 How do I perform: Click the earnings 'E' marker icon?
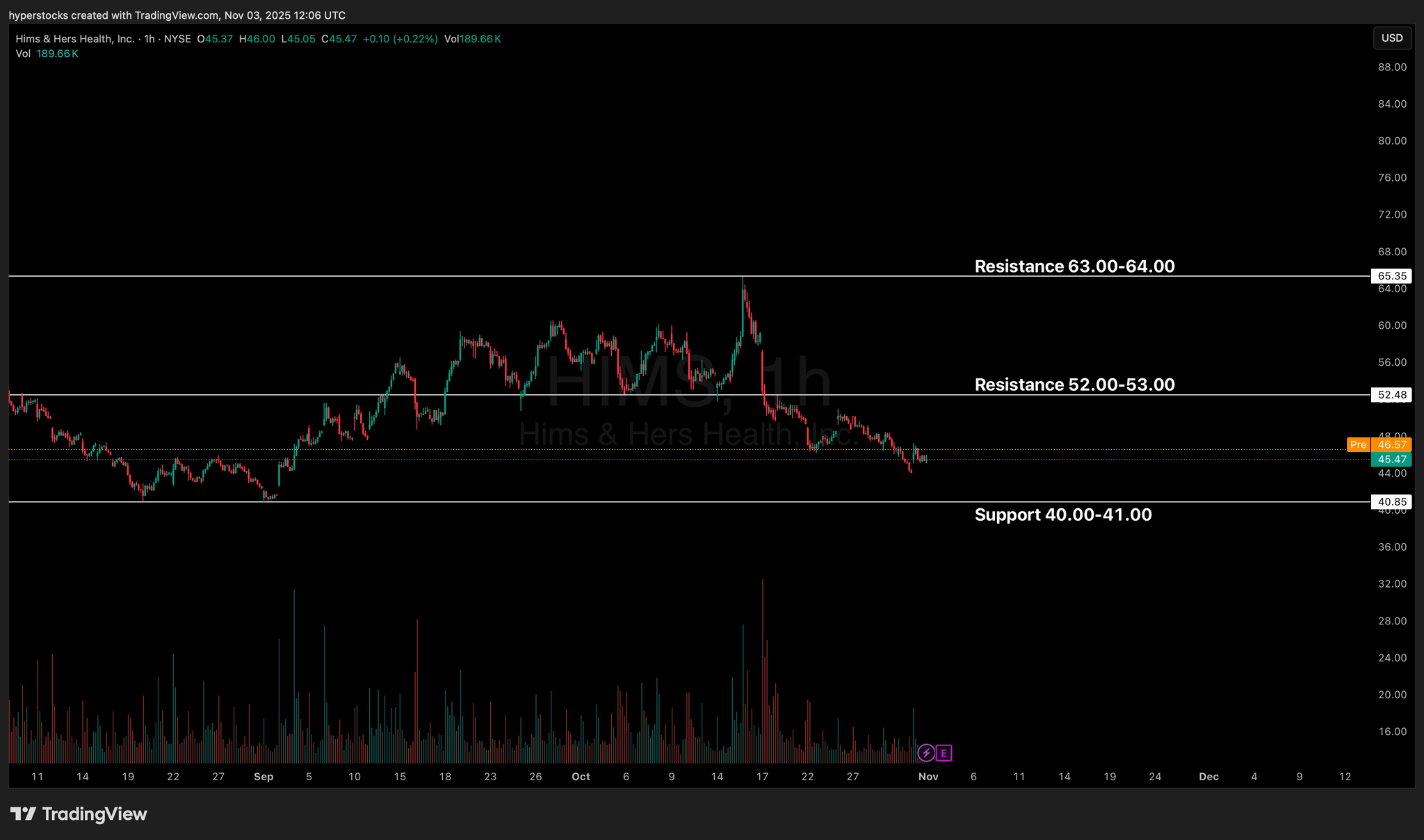944,752
